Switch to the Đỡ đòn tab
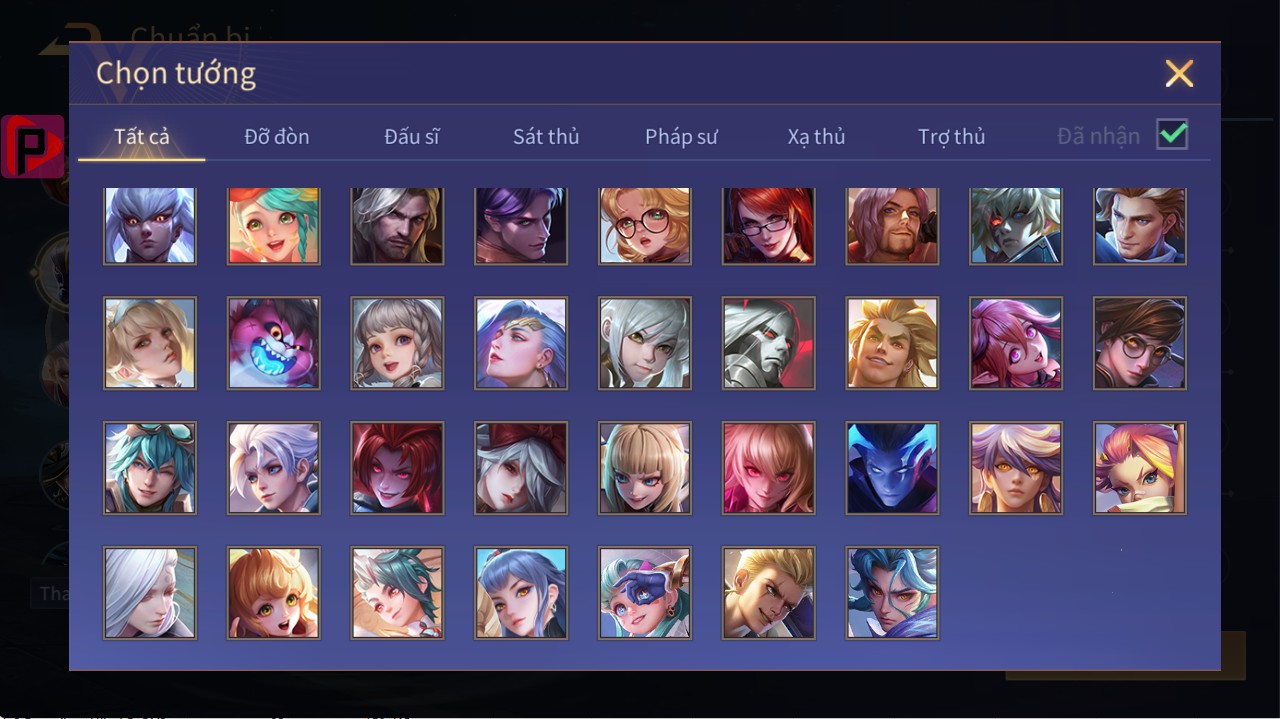Screen dimensions: 1280x719 (277, 137)
